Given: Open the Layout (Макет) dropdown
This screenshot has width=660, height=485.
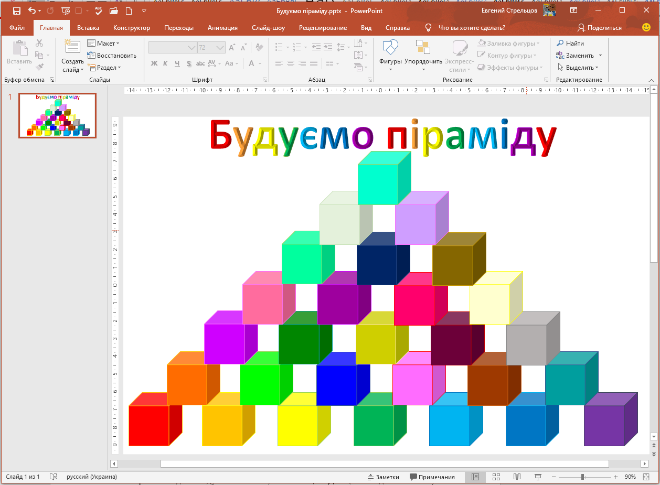Looking at the screenshot, I should [x=103, y=44].
